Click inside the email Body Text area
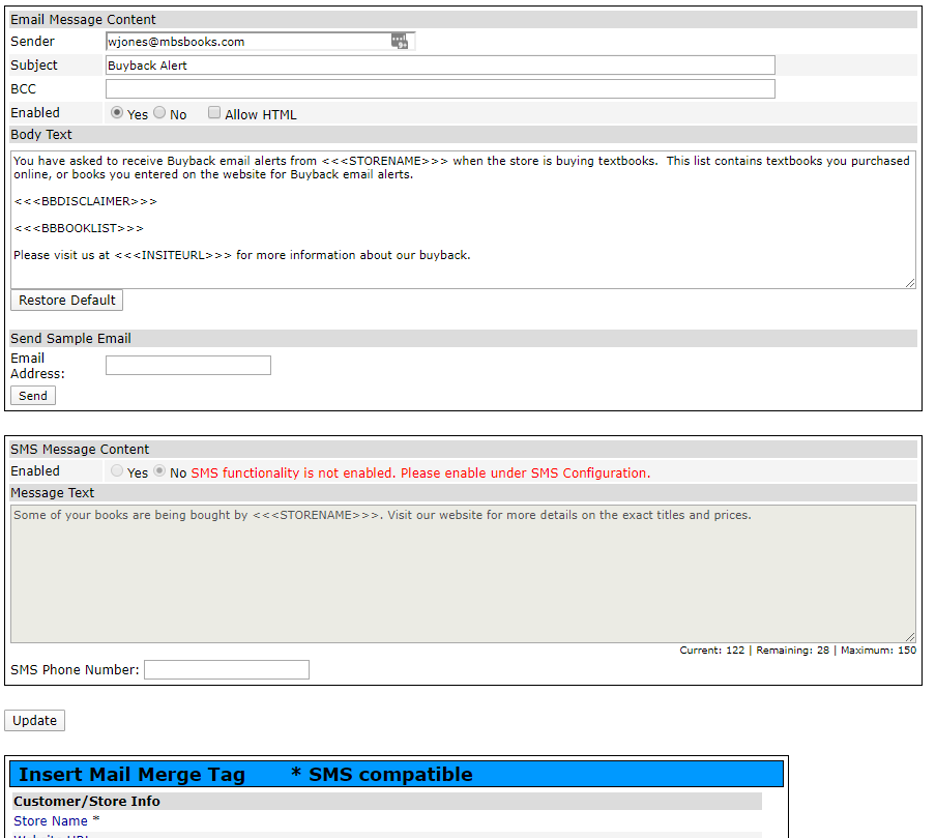Image resolution: width=936 pixels, height=838 pixels. [x=462, y=220]
